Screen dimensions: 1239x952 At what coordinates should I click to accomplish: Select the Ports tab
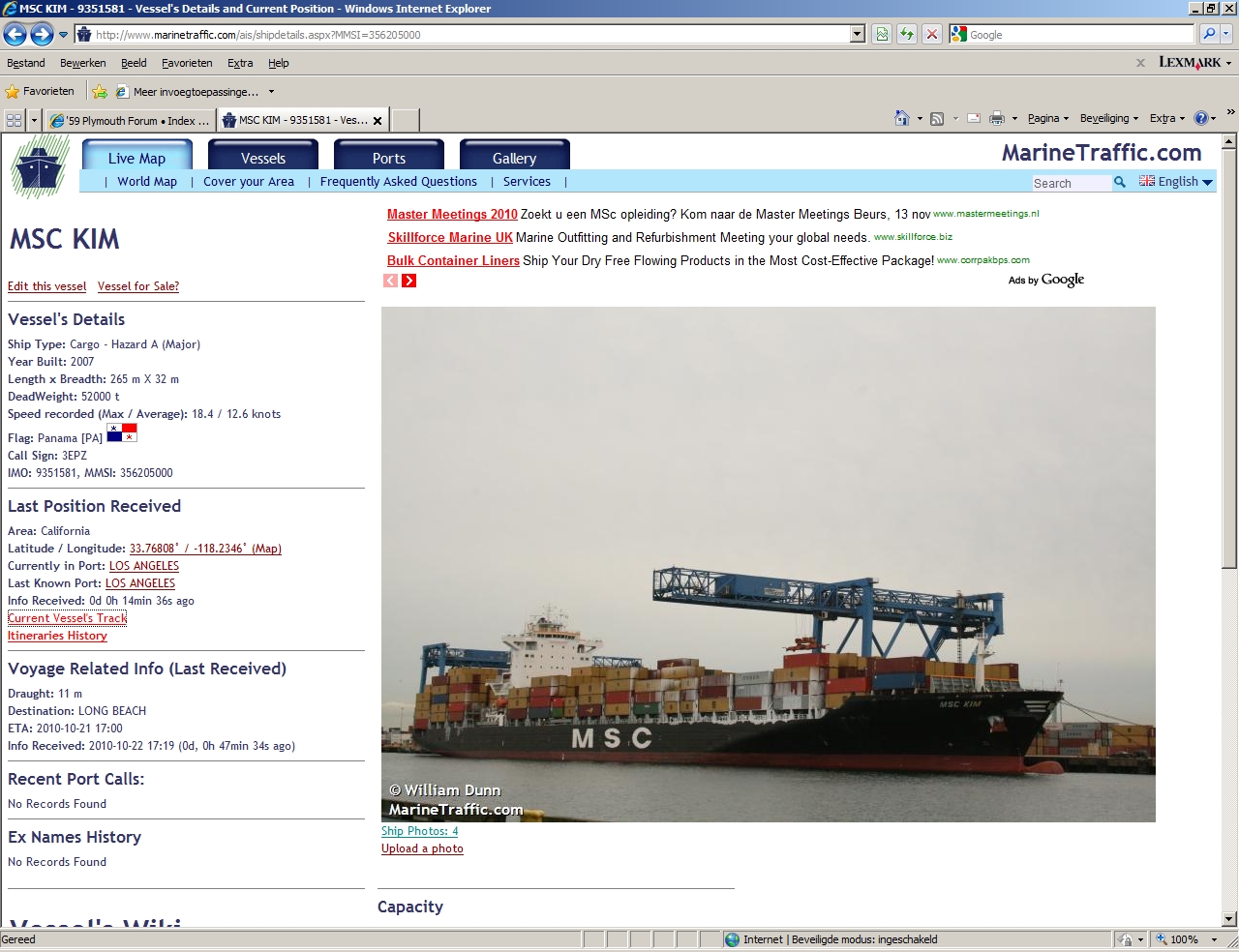389,157
